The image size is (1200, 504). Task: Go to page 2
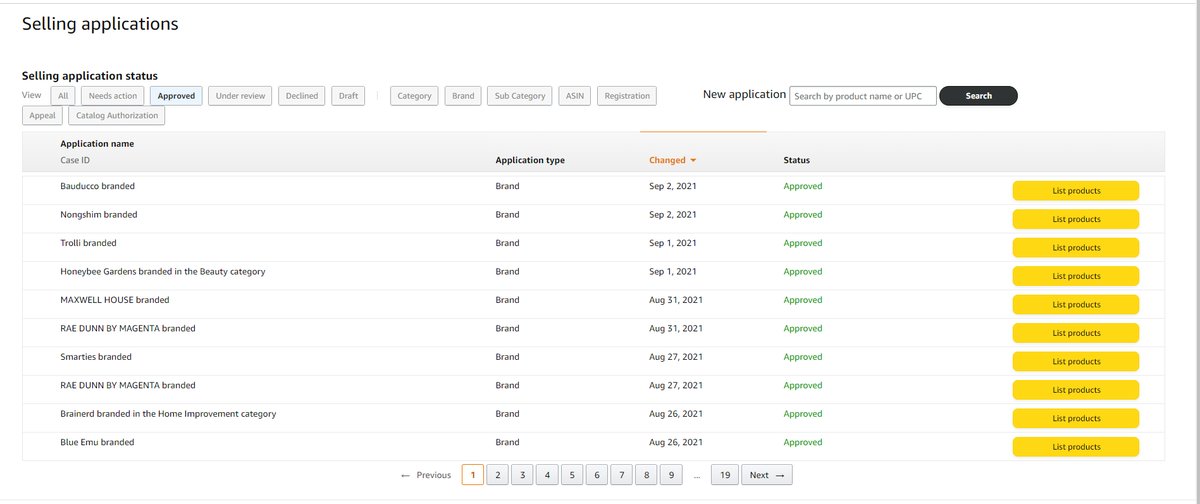pyautogui.click(x=498, y=475)
